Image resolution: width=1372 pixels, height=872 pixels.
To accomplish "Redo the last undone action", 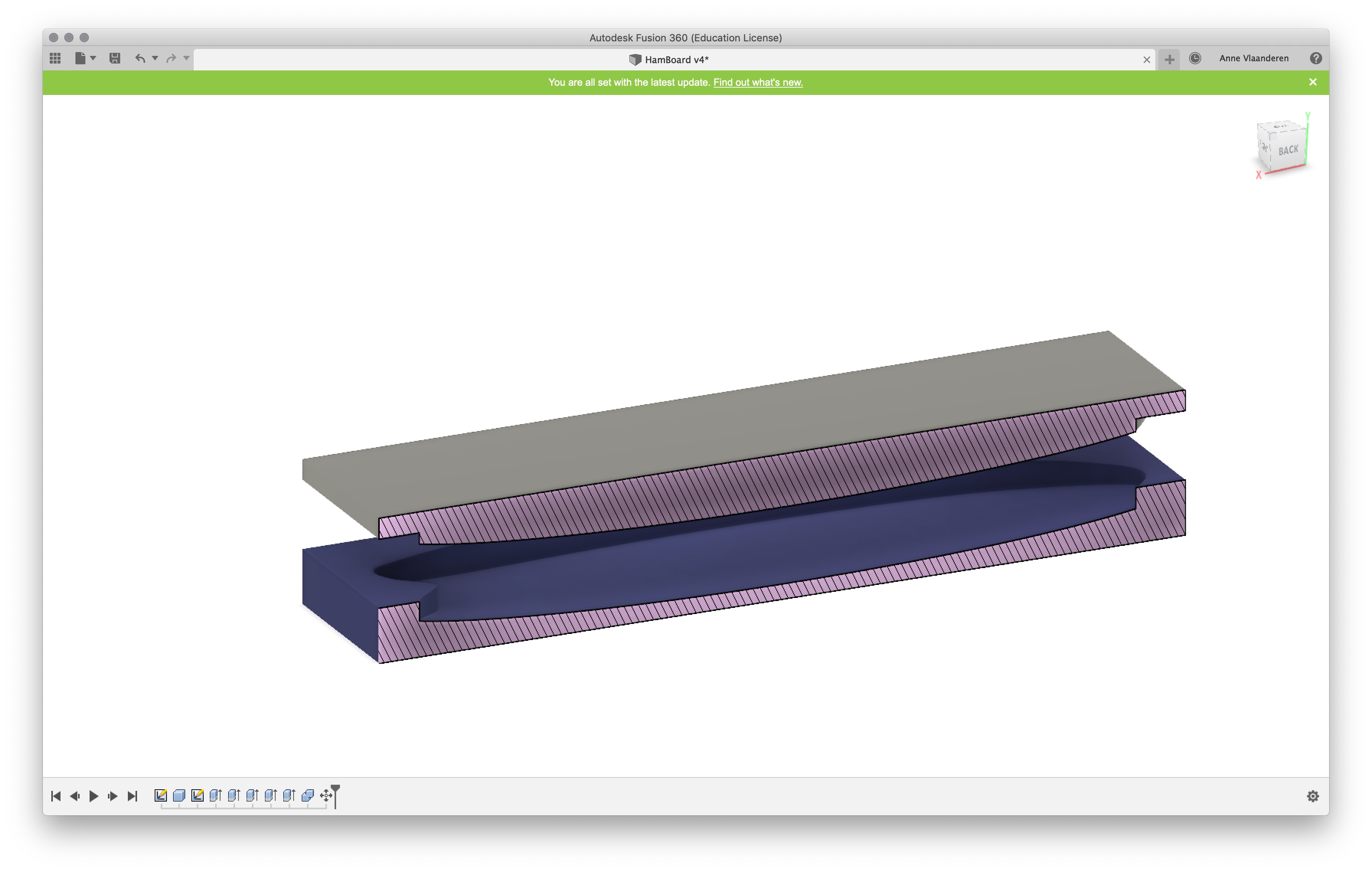I will pyautogui.click(x=171, y=58).
